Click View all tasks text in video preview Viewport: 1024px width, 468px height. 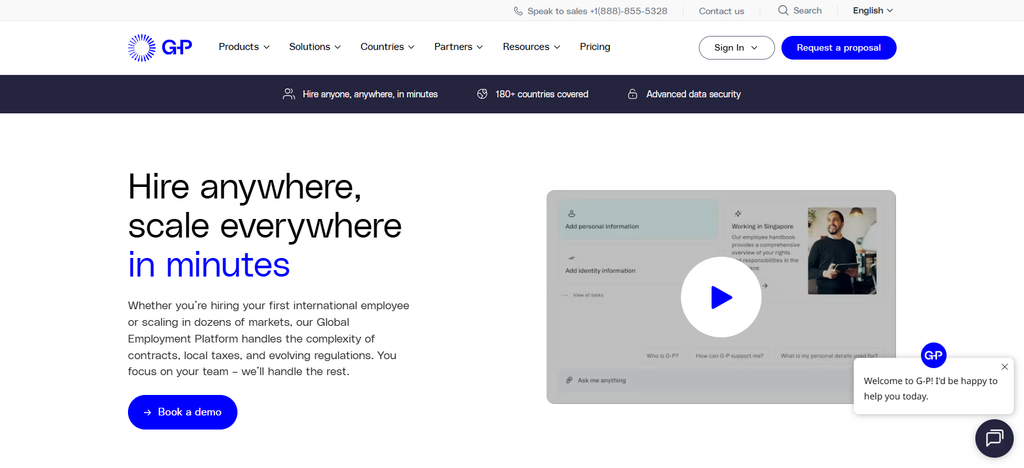[588, 295]
